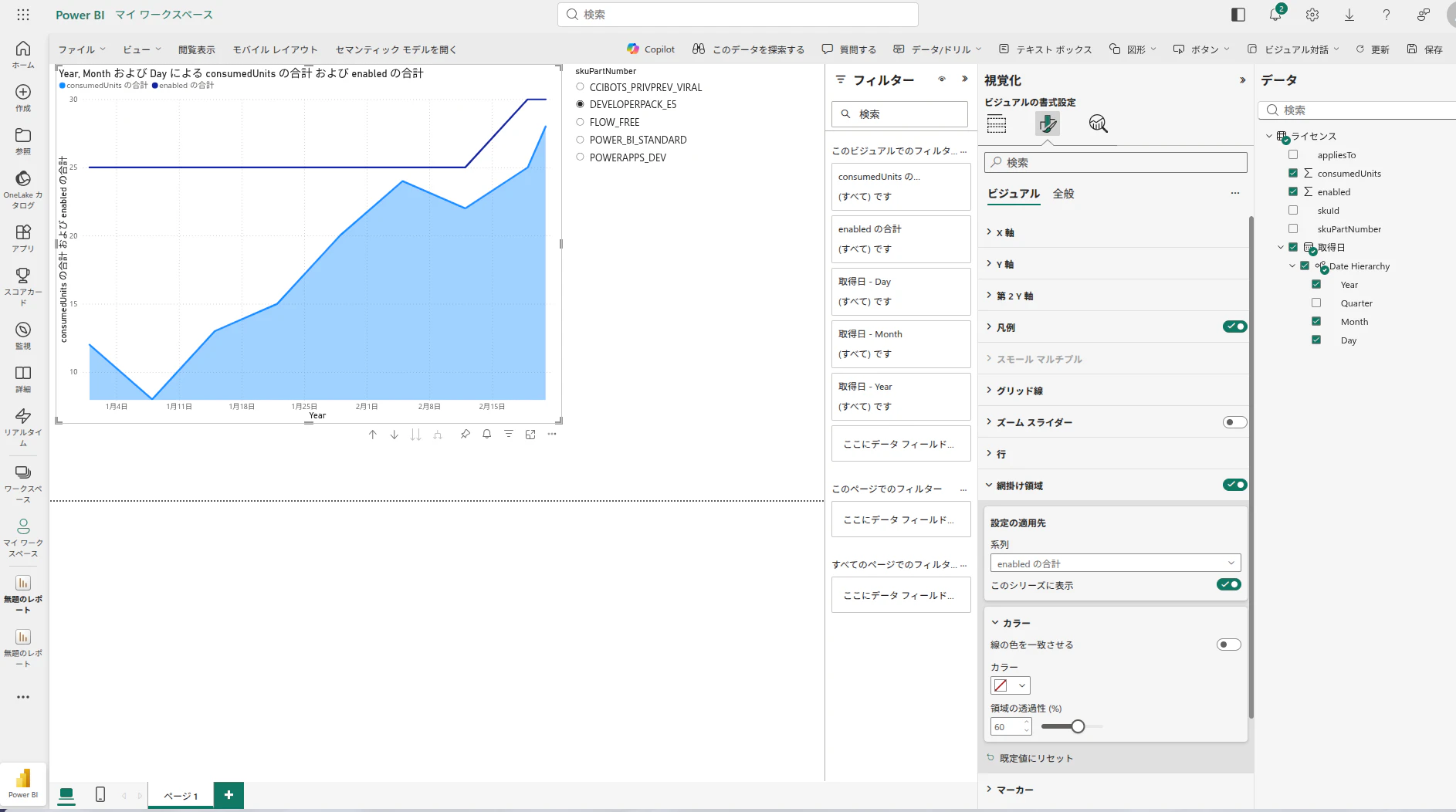This screenshot has width=1456, height=812.
Task: Open スコアカード in the left sidebar
Action: pyautogui.click(x=23, y=286)
